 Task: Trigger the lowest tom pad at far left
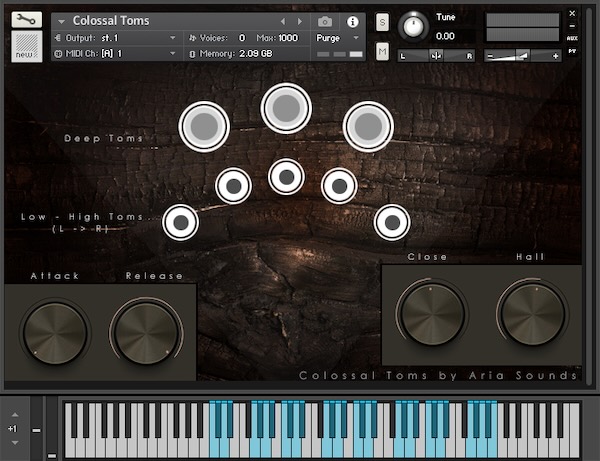click(x=181, y=222)
